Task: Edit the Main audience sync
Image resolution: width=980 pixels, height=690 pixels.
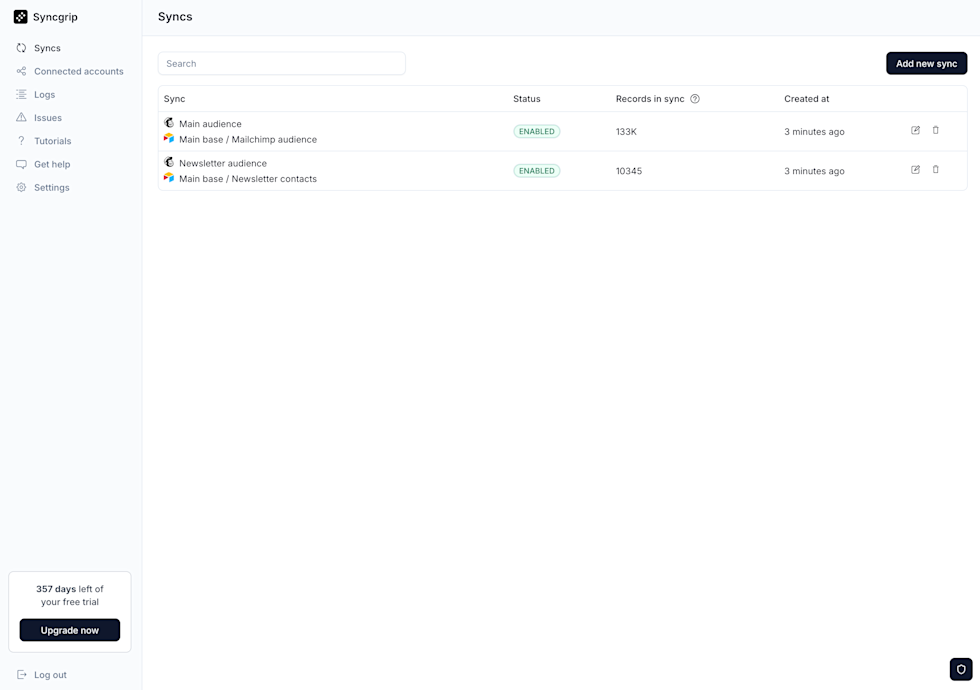Action: 915,130
